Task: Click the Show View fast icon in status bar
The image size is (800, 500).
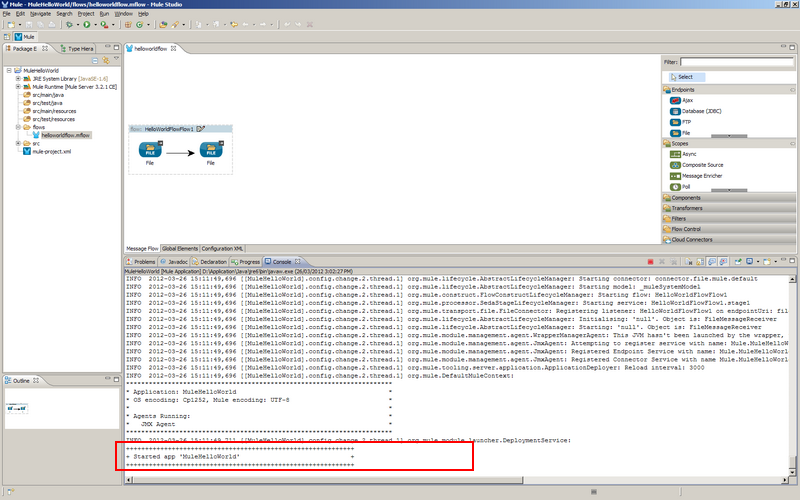Action: (x=10, y=492)
